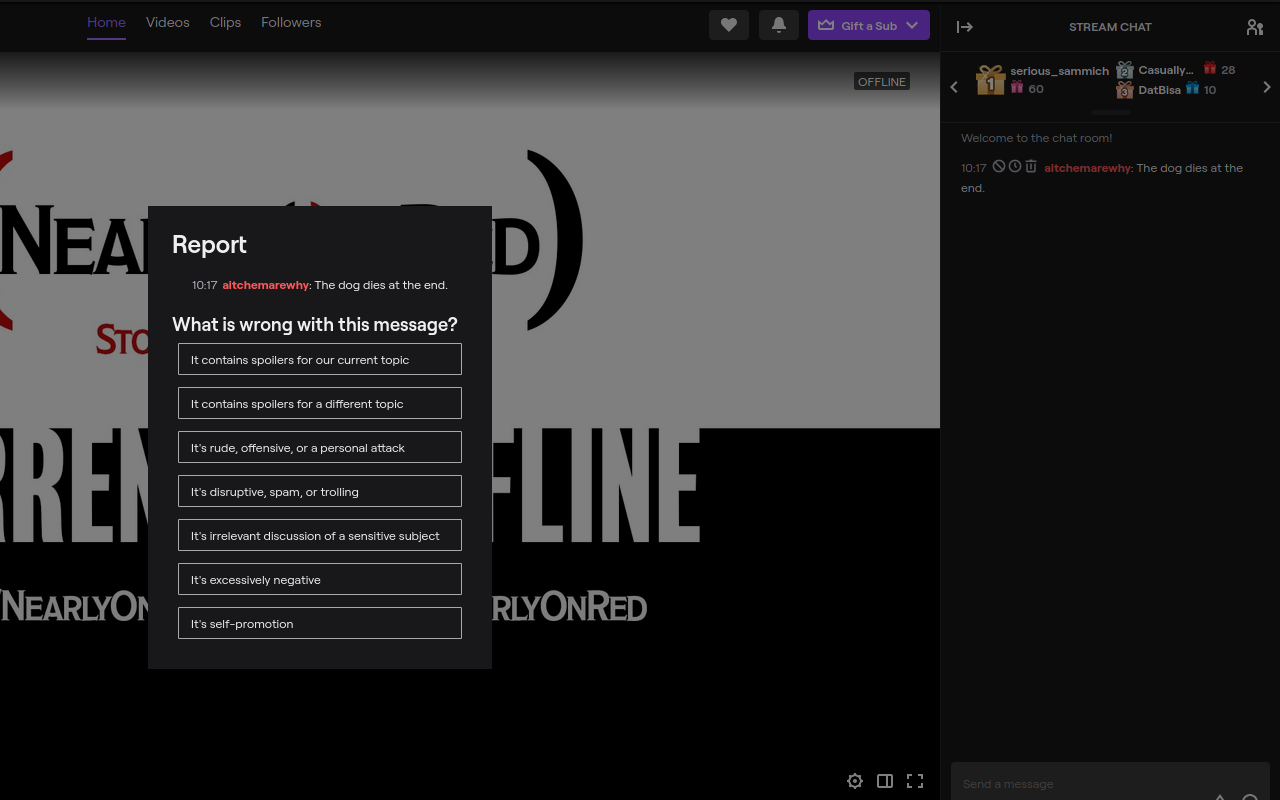Select 'It's excessively negative' option
Screen dimensions: 1280x800
coord(320,579)
